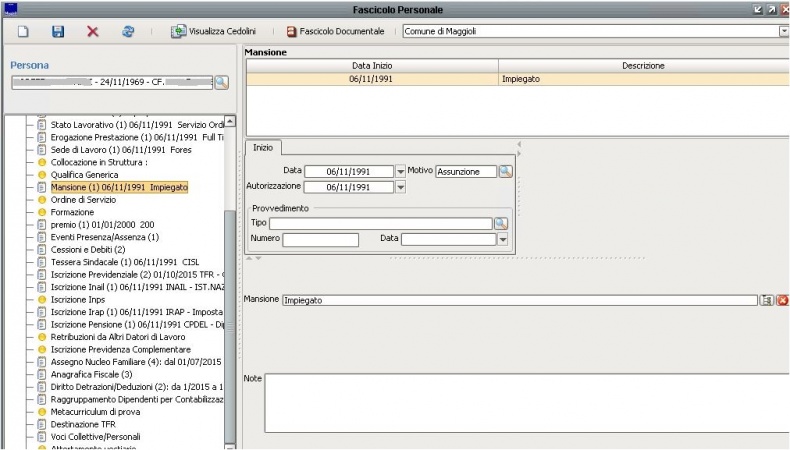790x450 pixels.
Task: Open Provvedimento Data dropdown arrow
Action: [x=502, y=239]
